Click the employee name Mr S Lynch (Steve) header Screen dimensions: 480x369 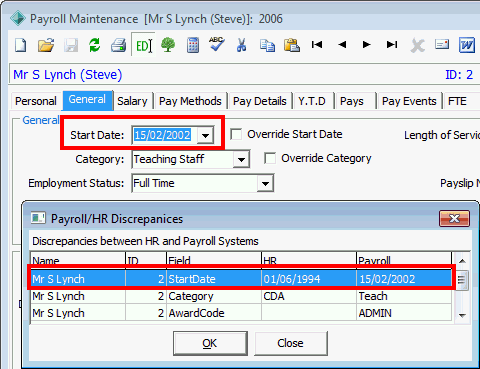67,75
